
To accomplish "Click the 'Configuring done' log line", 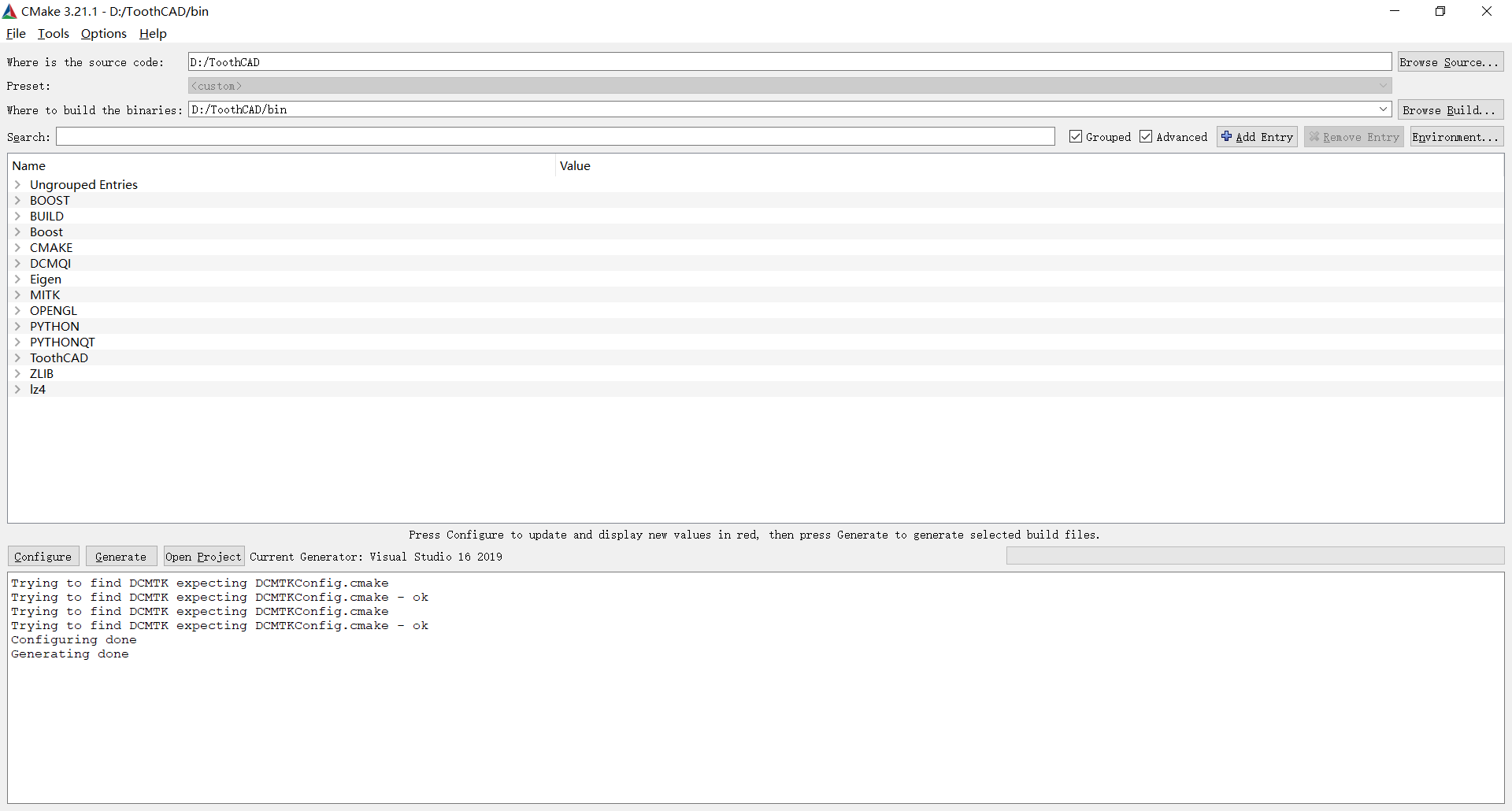I will point(74,640).
